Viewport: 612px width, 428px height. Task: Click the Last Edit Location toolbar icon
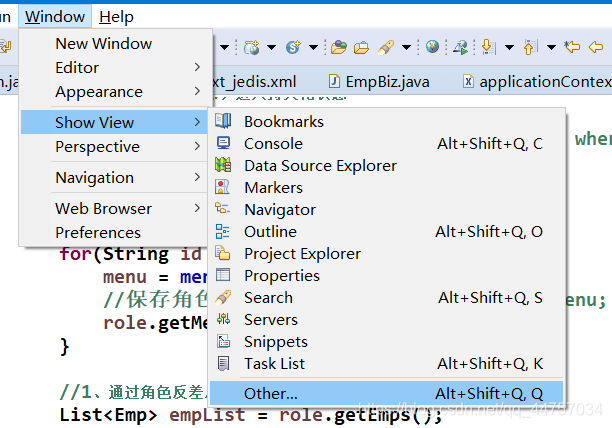572,47
